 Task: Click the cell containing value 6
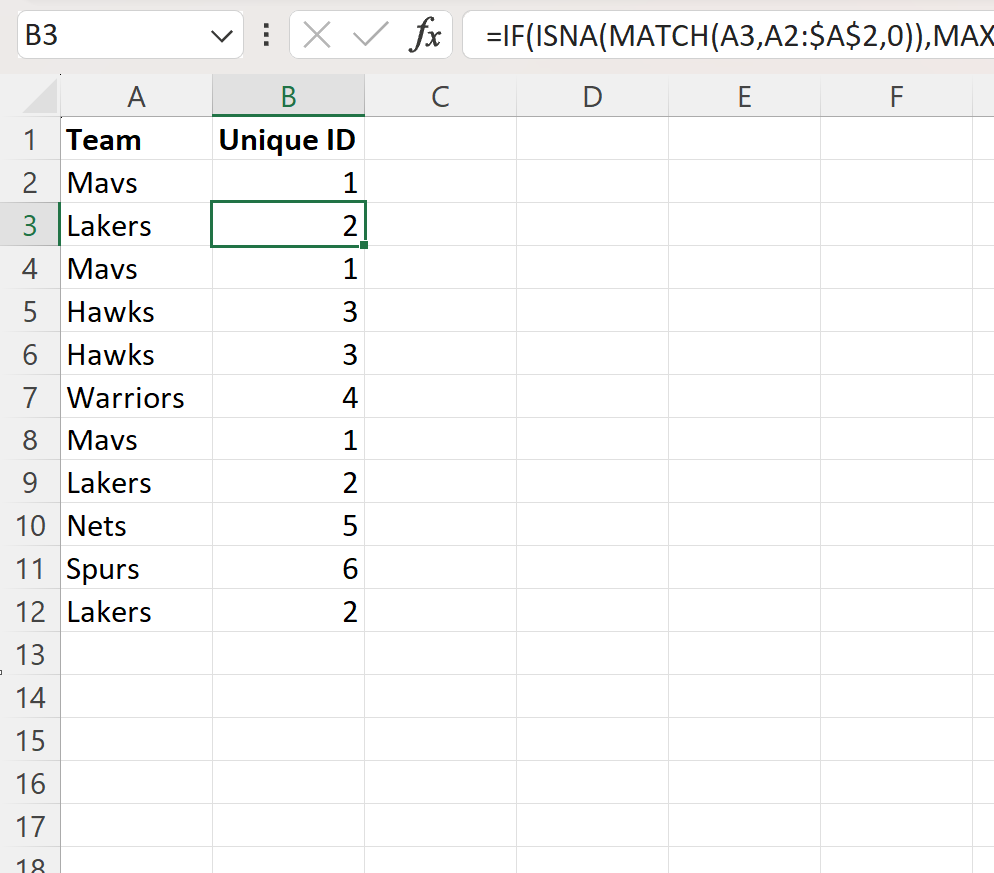pyautogui.click(x=288, y=569)
